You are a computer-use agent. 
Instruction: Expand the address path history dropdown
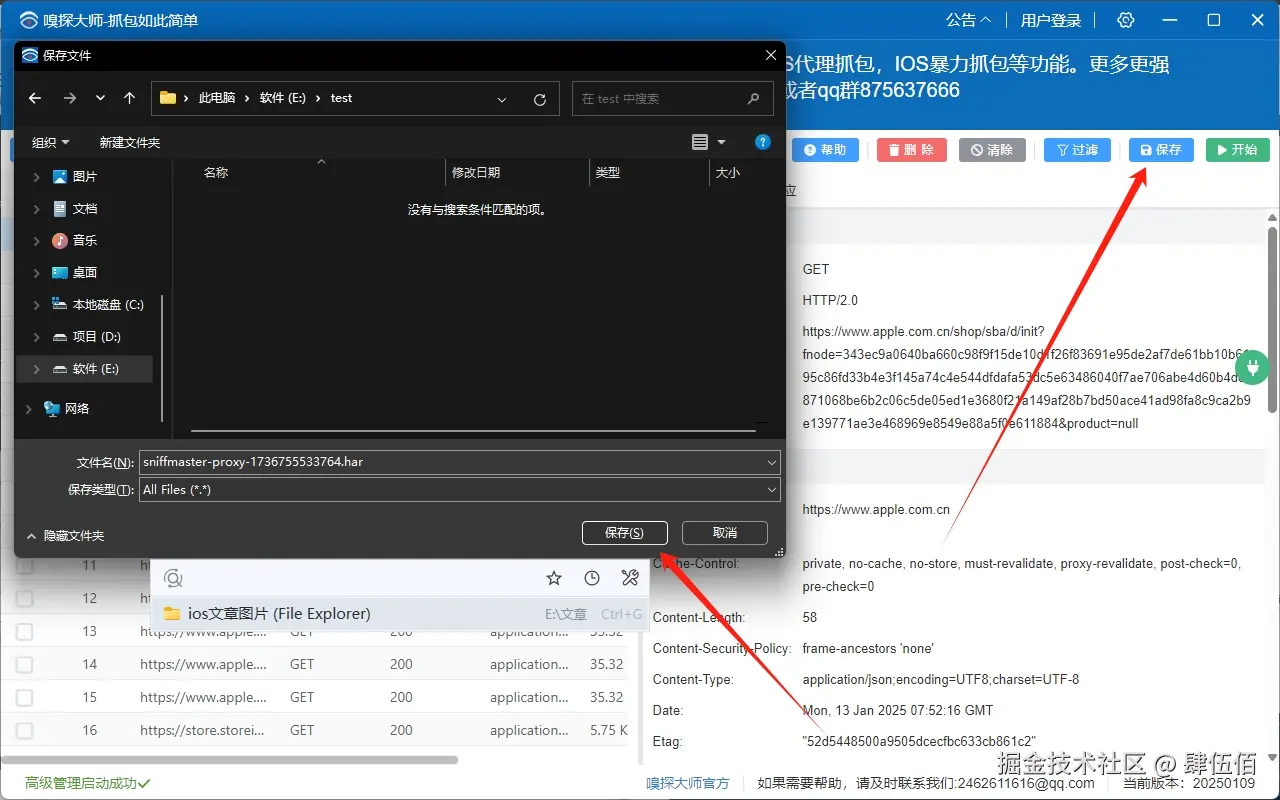coord(502,99)
